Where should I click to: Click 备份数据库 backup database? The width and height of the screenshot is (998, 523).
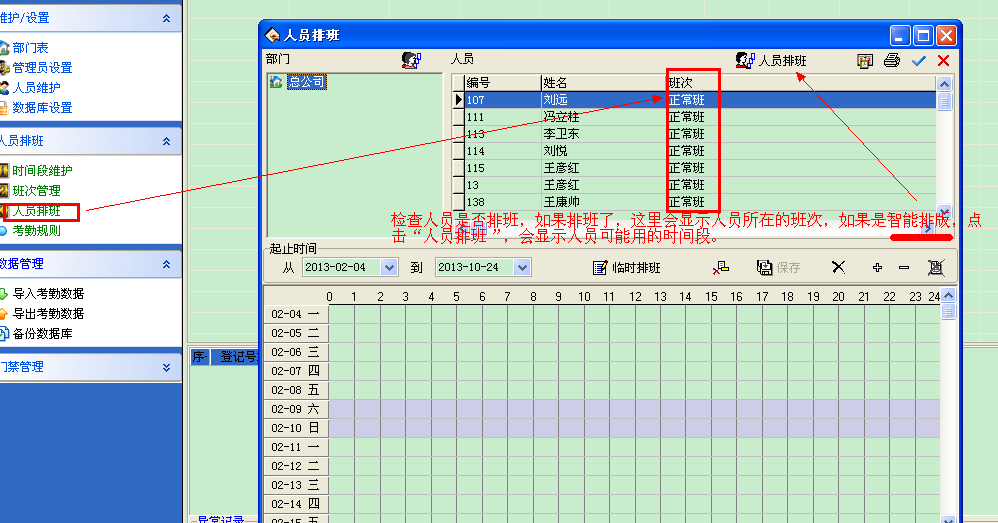pos(42,333)
